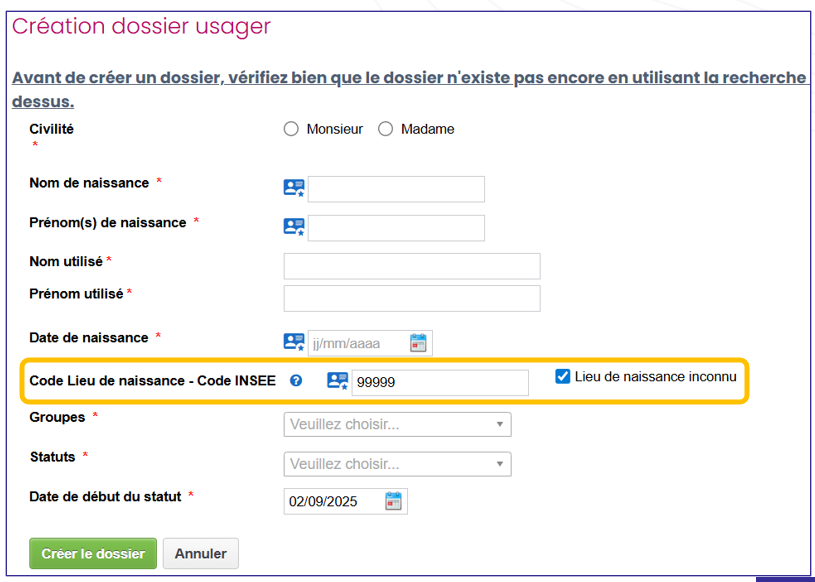Open calendar picker for Date de début du statut

point(394,501)
